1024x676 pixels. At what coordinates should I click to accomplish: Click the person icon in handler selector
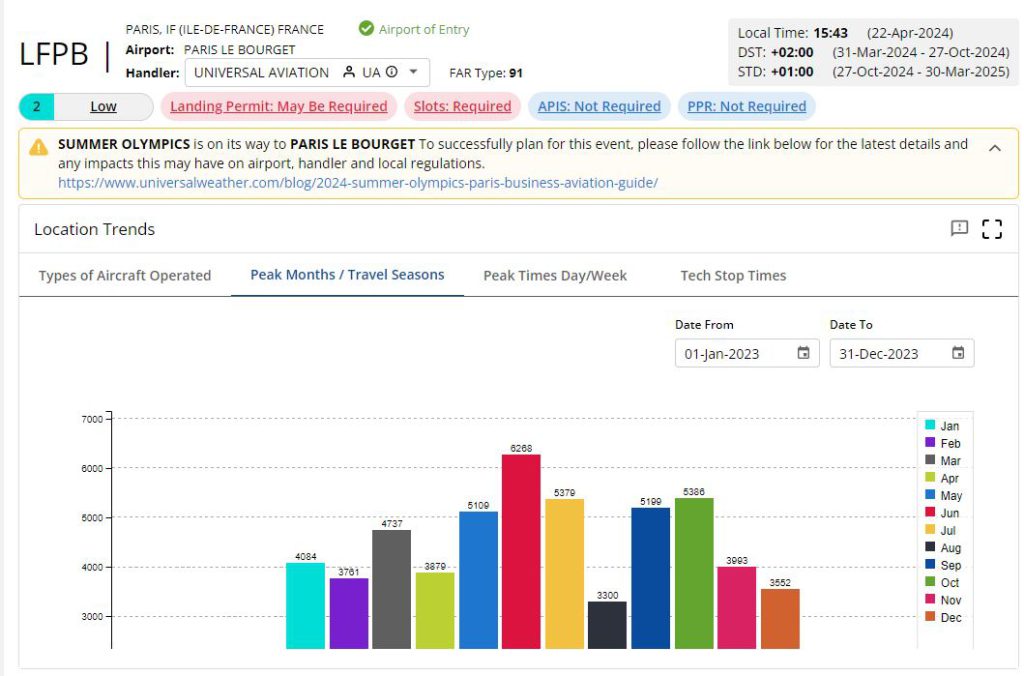click(x=348, y=72)
